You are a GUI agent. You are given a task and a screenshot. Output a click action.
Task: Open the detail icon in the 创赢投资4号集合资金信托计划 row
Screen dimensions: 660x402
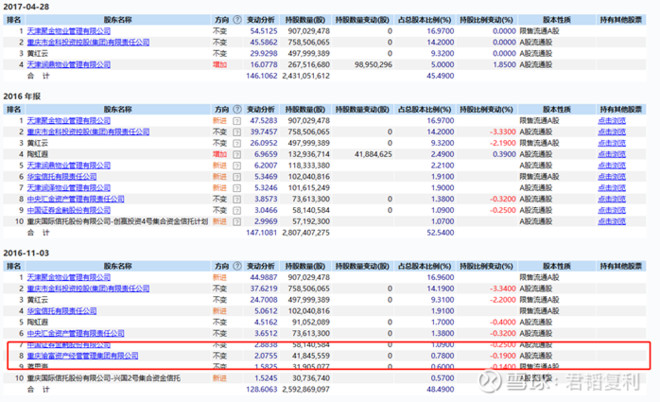pyautogui.click(x=237, y=221)
